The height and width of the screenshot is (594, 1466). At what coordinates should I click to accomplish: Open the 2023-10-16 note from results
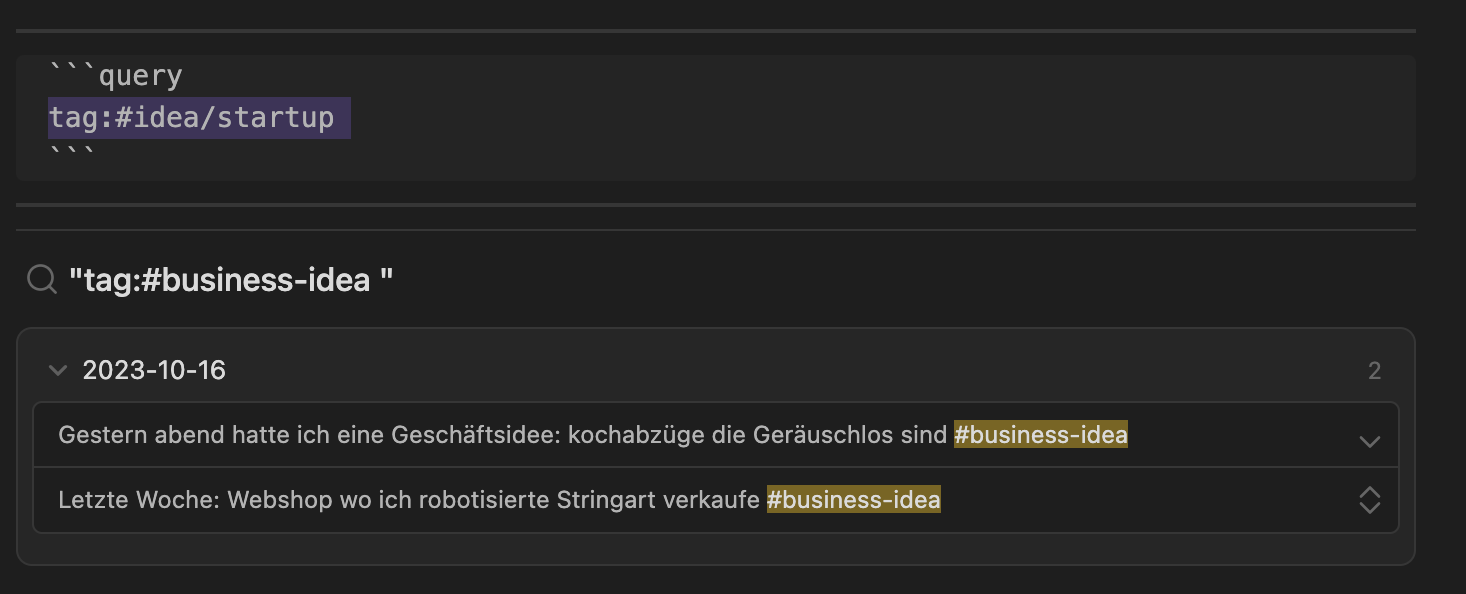pyautogui.click(x=154, y=371)
